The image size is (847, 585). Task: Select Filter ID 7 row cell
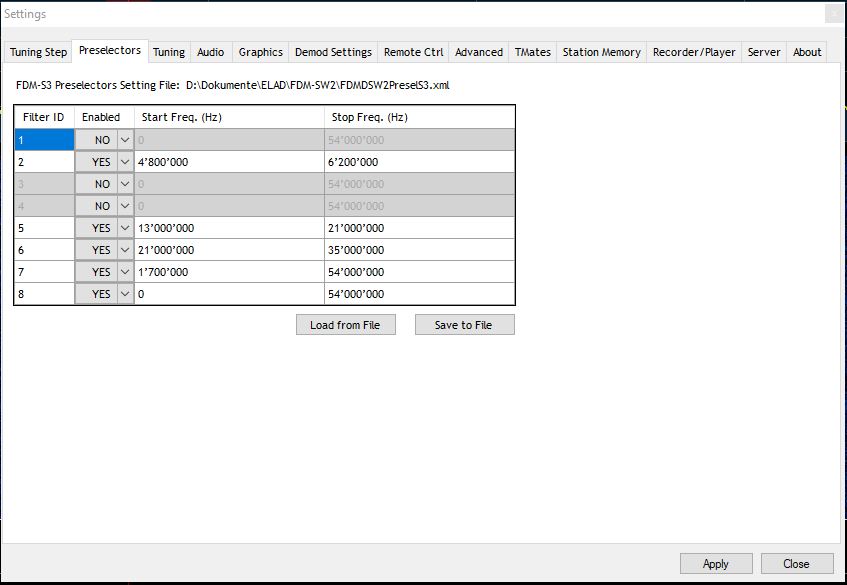pyautogui.click(x=44, y=272)
